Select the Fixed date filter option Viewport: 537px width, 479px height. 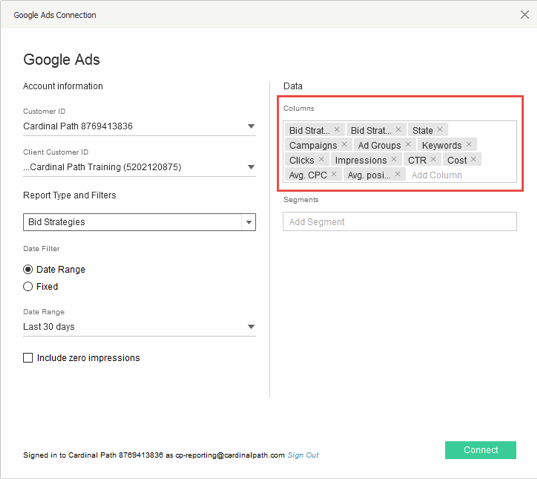[x=28, y=286]
